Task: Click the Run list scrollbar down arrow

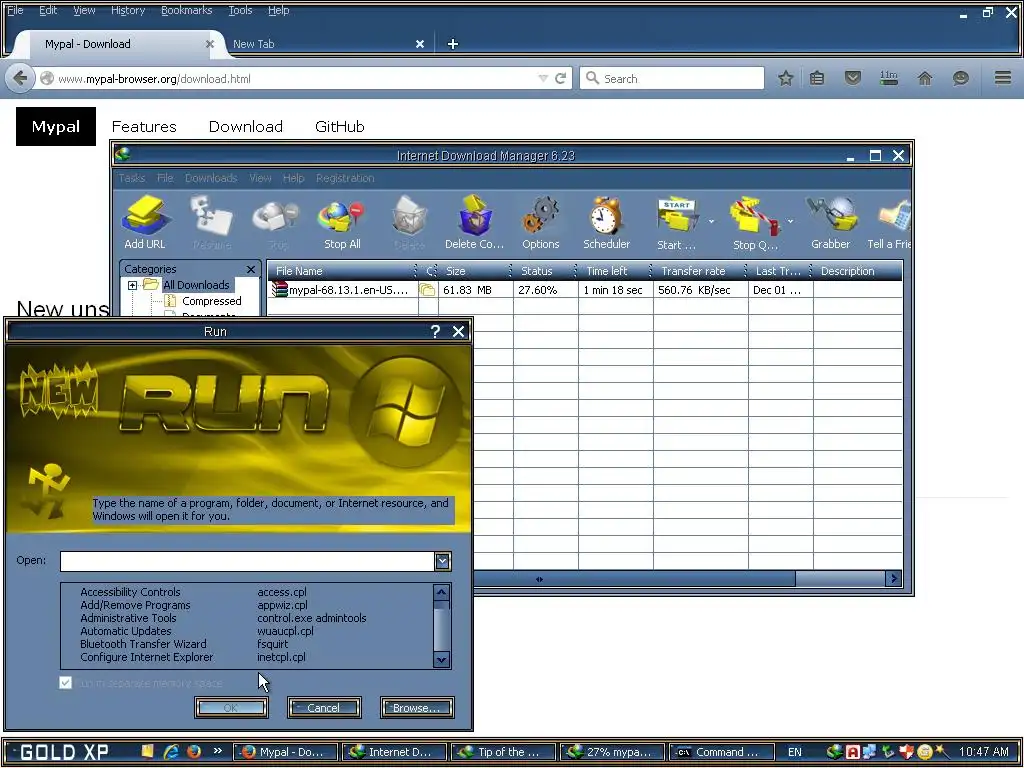Action: pyautogui.click(x=441, y=660)
